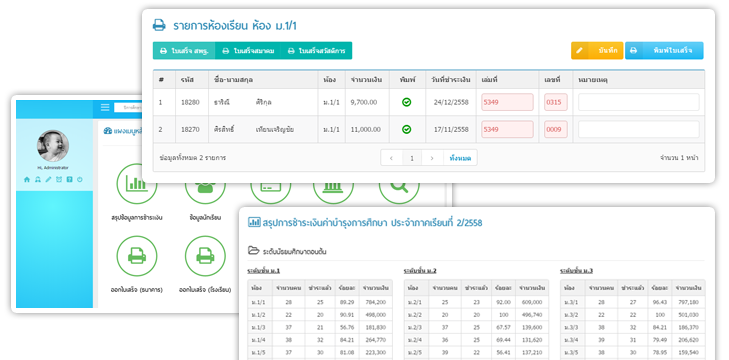Click the book number field 5349 in row 1
729x360 pixels.
click(507, 102)
